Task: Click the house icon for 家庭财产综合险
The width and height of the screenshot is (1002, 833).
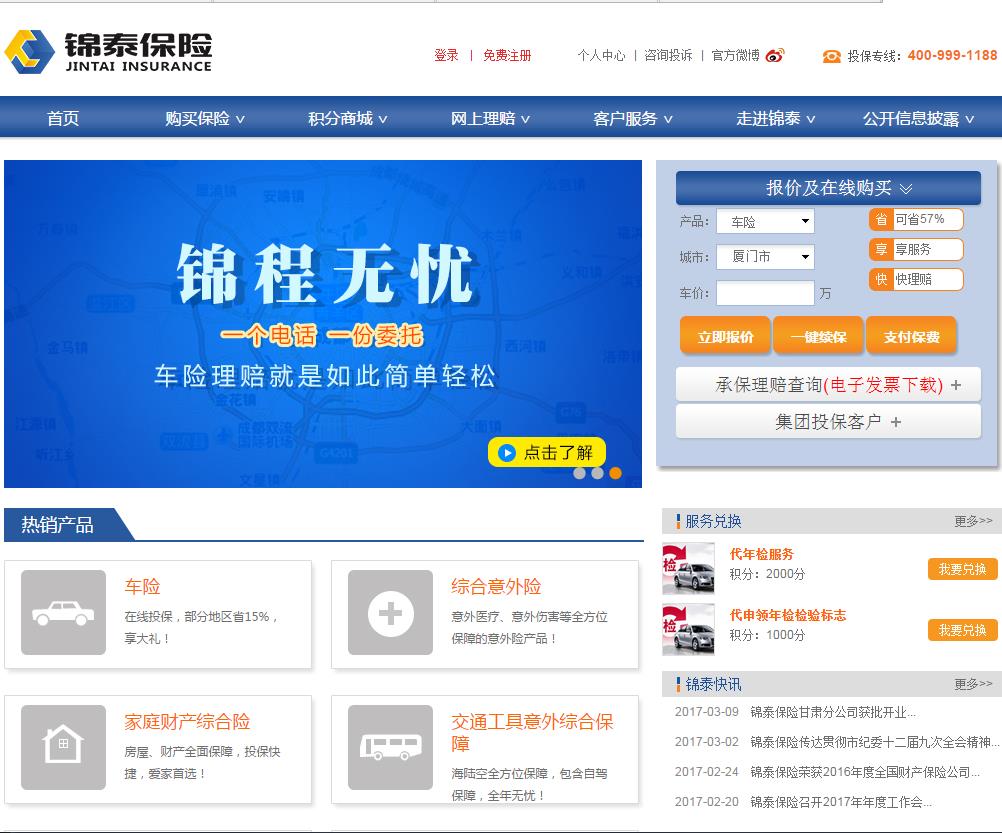Action: tap(63, 747)
